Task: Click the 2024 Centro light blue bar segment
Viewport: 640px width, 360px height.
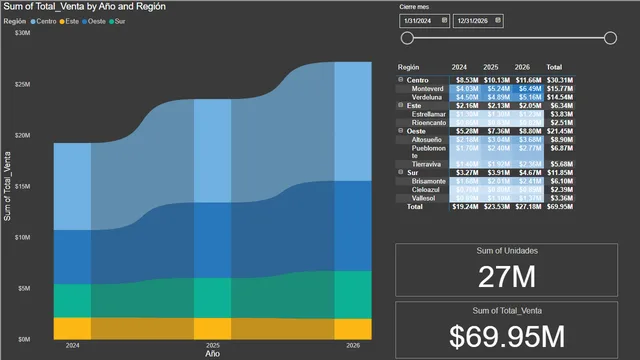Action: (x=72, y=186)
